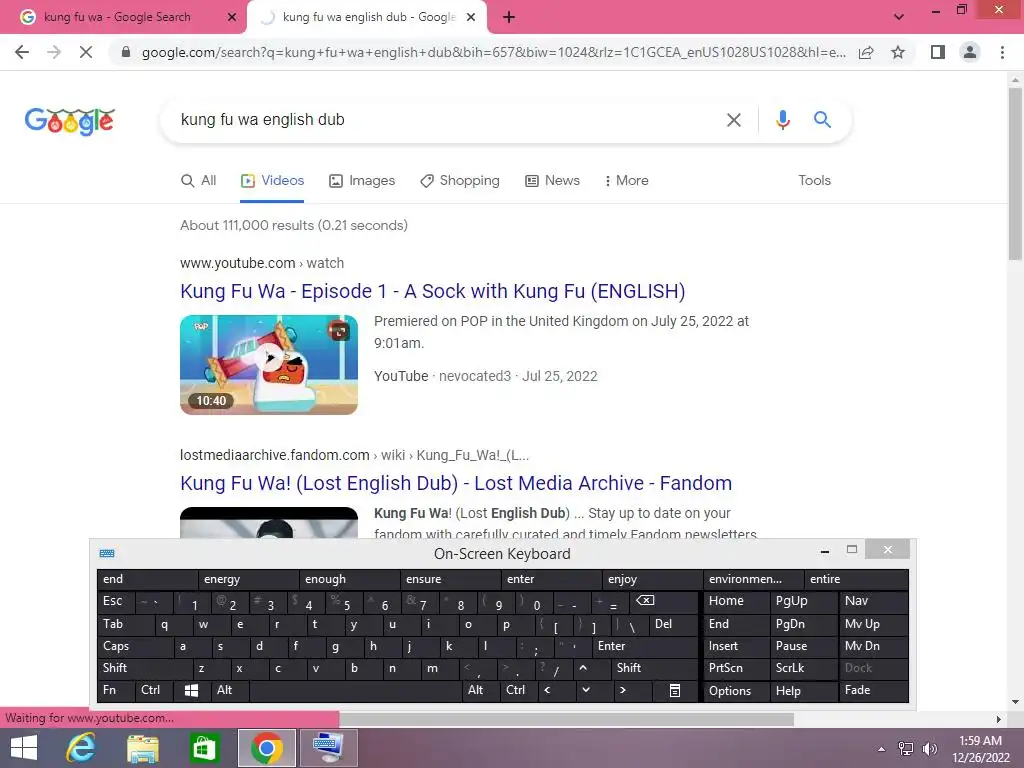Play the 10:40 Kung Fu Wa thumbnail

269,364
